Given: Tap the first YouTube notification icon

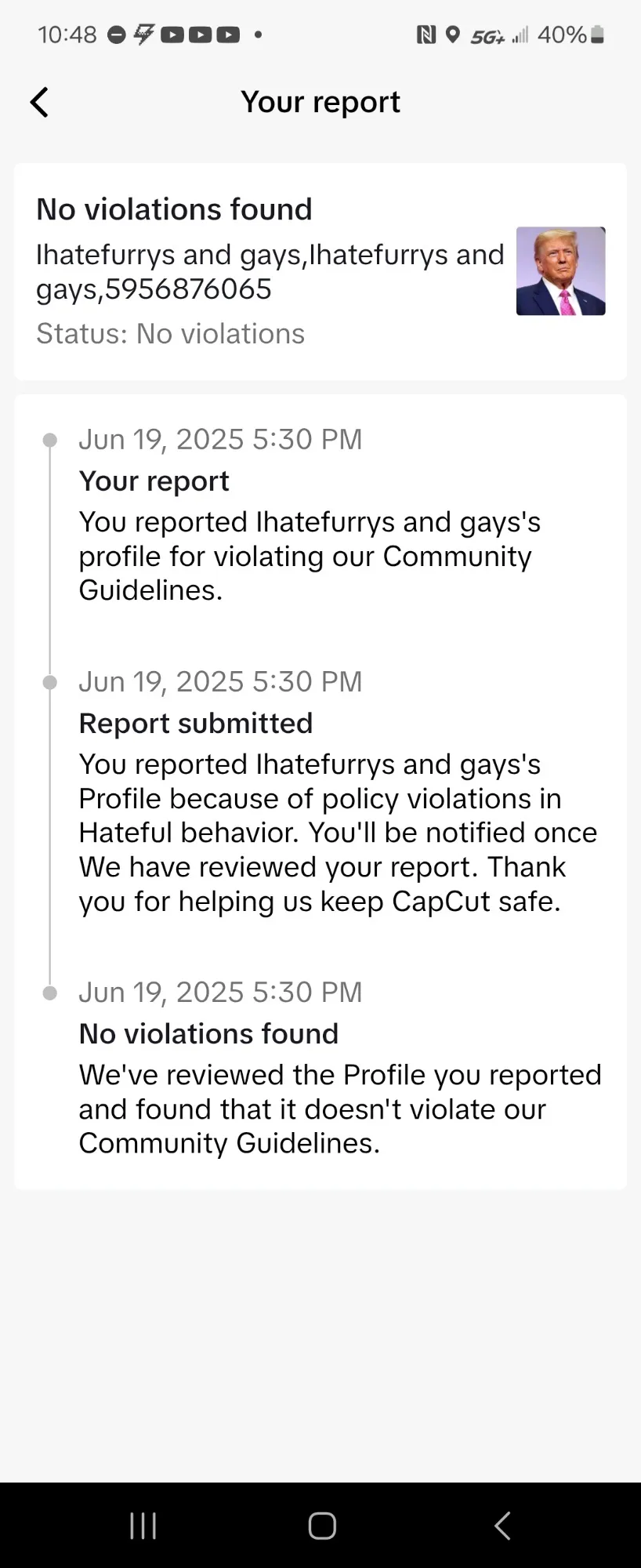Looking at the screenshot, I should click(172, 34).
